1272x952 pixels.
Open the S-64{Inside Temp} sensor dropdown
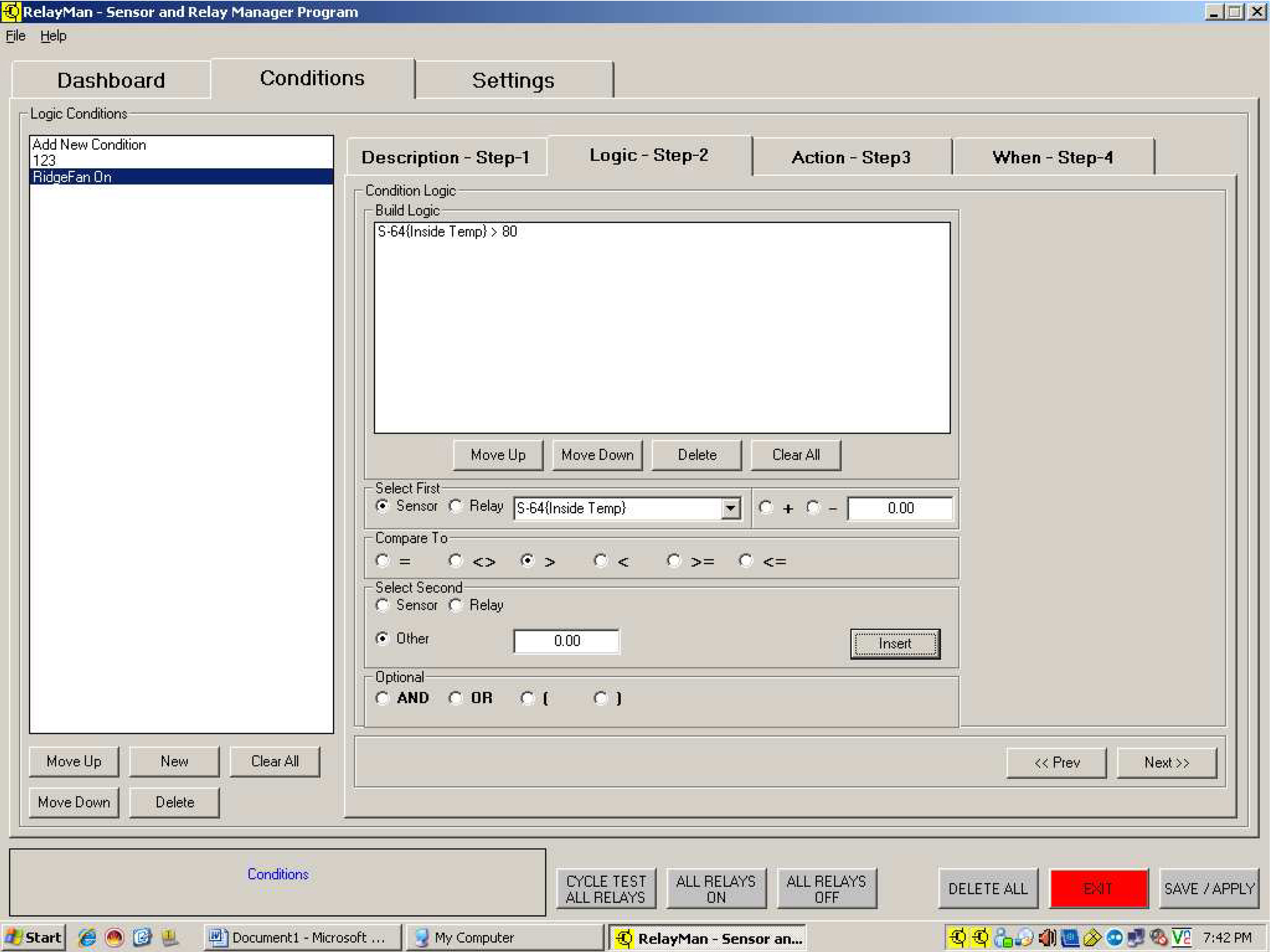pyautogui.click(x=730, y=508)
